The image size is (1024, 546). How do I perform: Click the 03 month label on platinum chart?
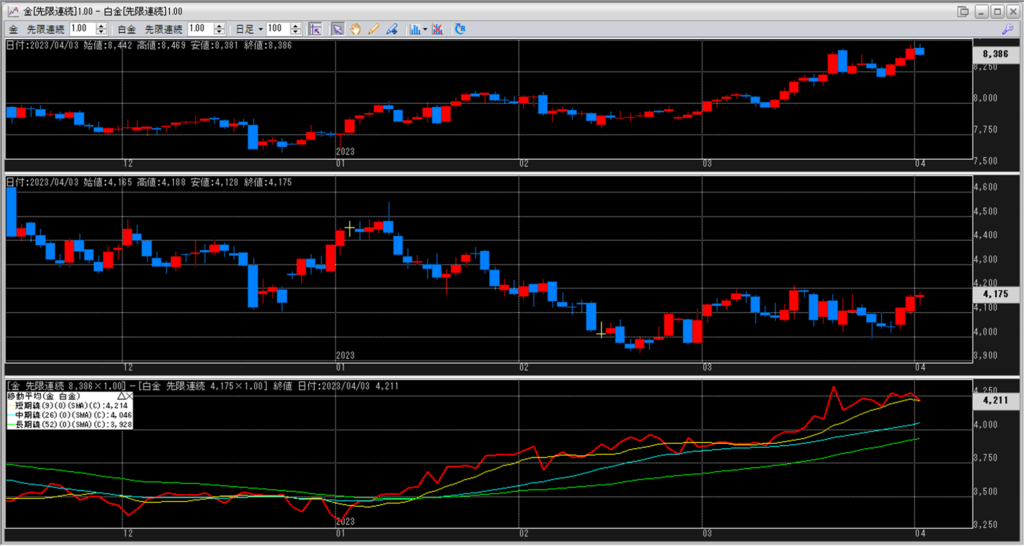[706, 367]
